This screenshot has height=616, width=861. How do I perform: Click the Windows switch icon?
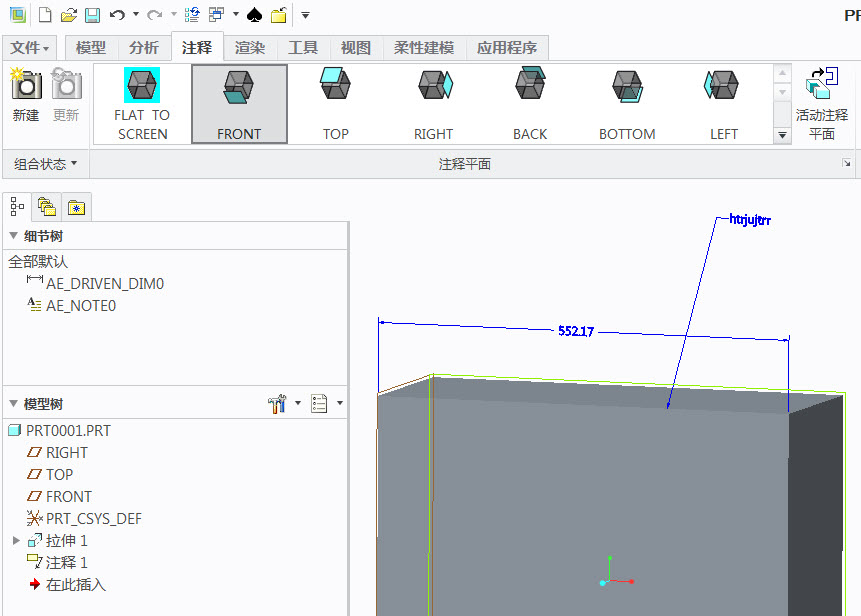click(216, 15)
